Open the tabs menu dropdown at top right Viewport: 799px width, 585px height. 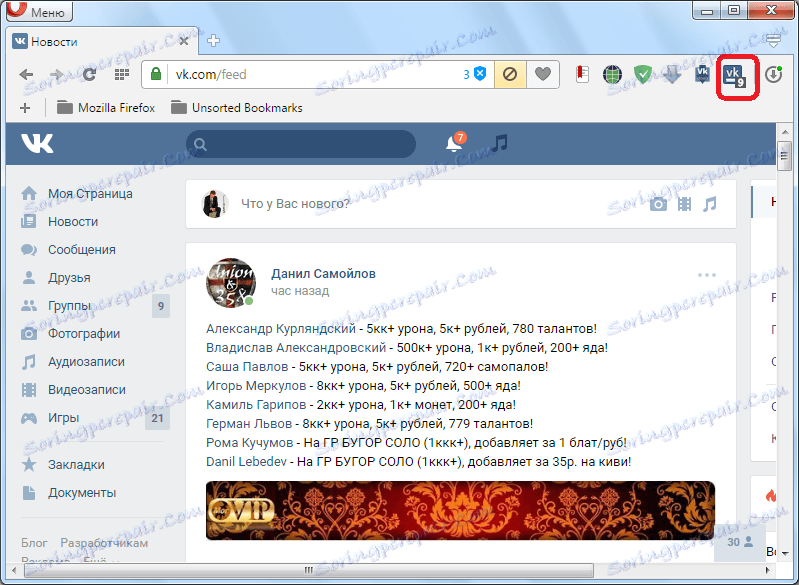click(774, 41)
